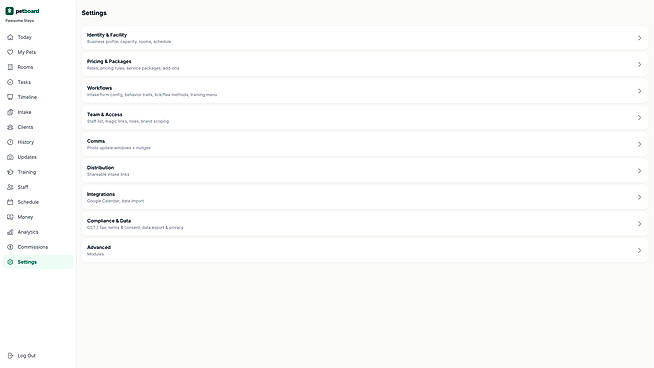
Task: Click the Settings page heading
Action: (x=94, y=13)
